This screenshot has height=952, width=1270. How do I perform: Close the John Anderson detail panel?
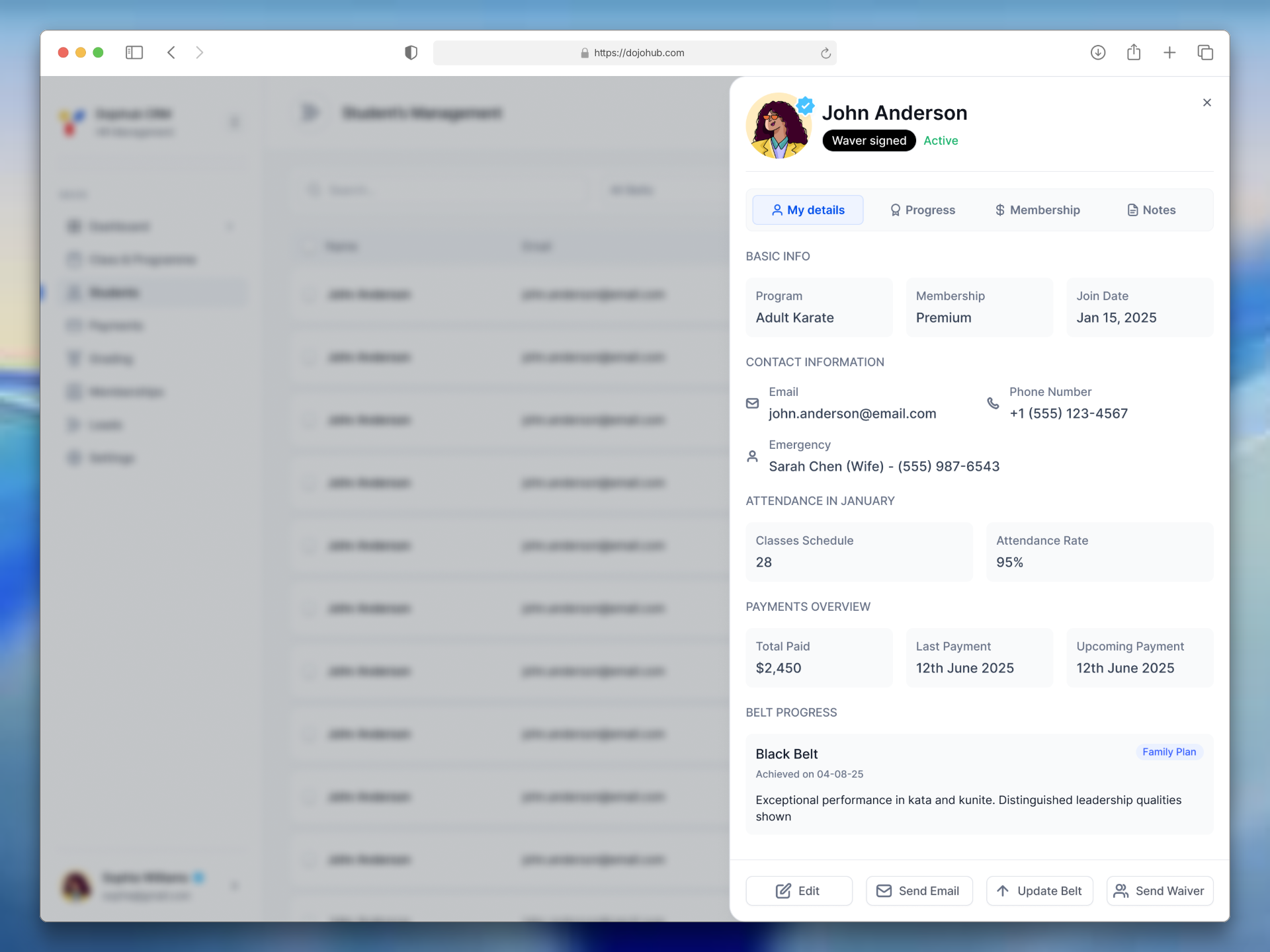(1206, 102)
